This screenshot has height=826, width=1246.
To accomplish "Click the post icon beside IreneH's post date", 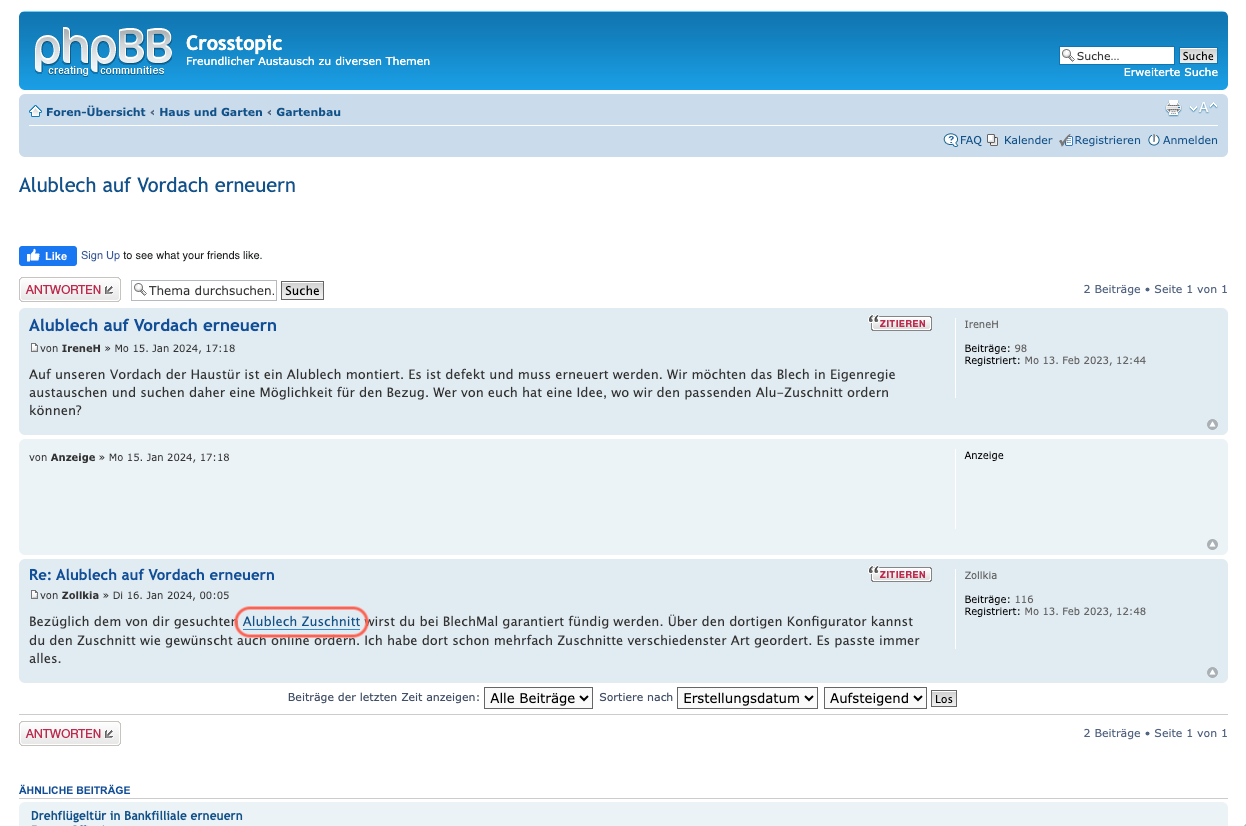I will 34,348.
